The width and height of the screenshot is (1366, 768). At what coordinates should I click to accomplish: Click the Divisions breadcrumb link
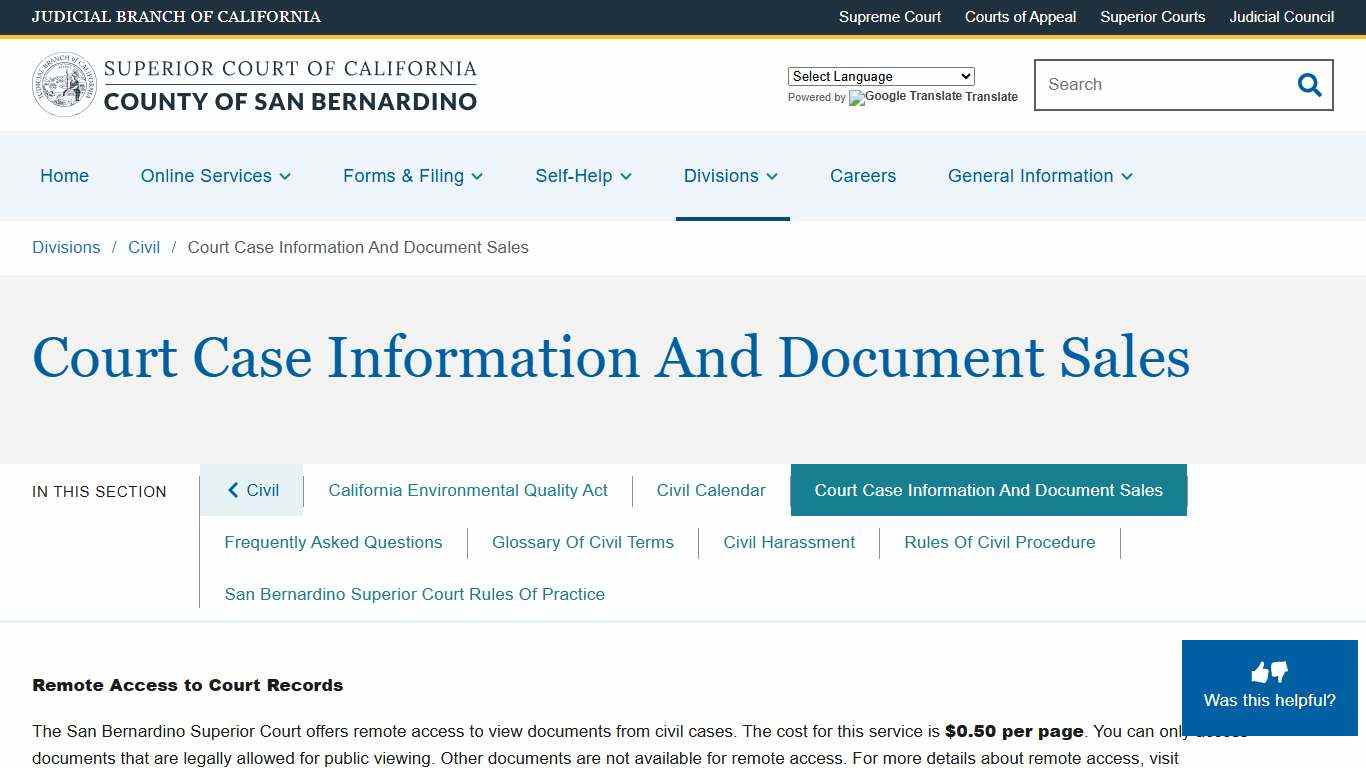click(66, 247)
